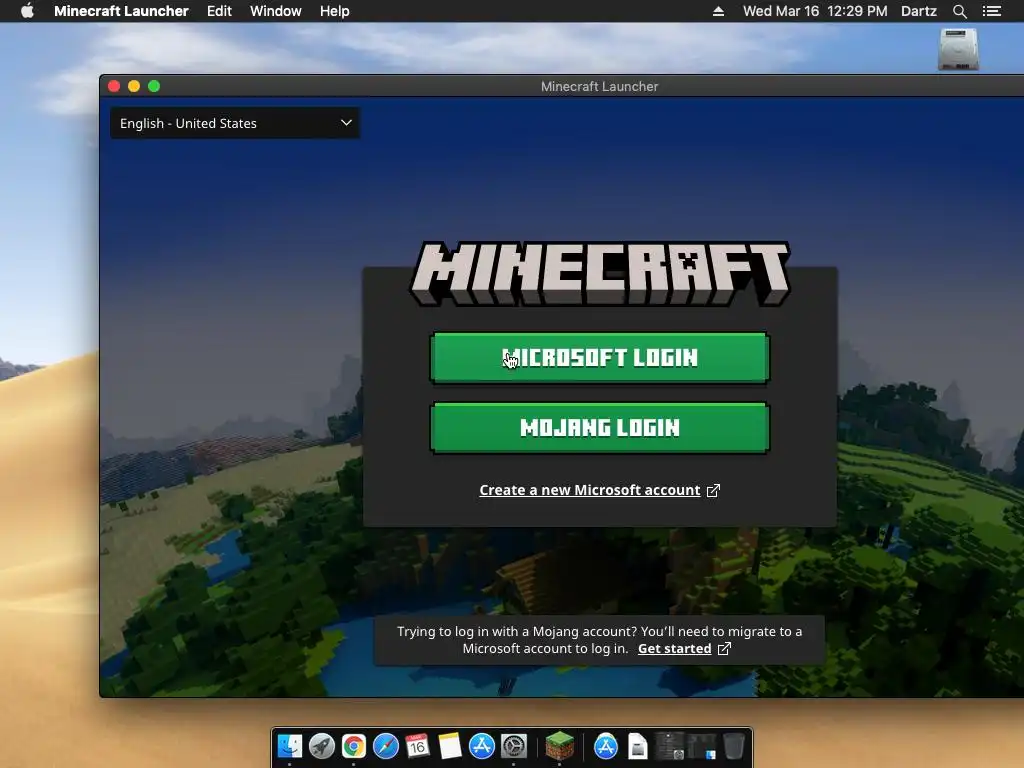Launch Safari from the Dock
1024x768 pixels.
(x=385, y=746)
